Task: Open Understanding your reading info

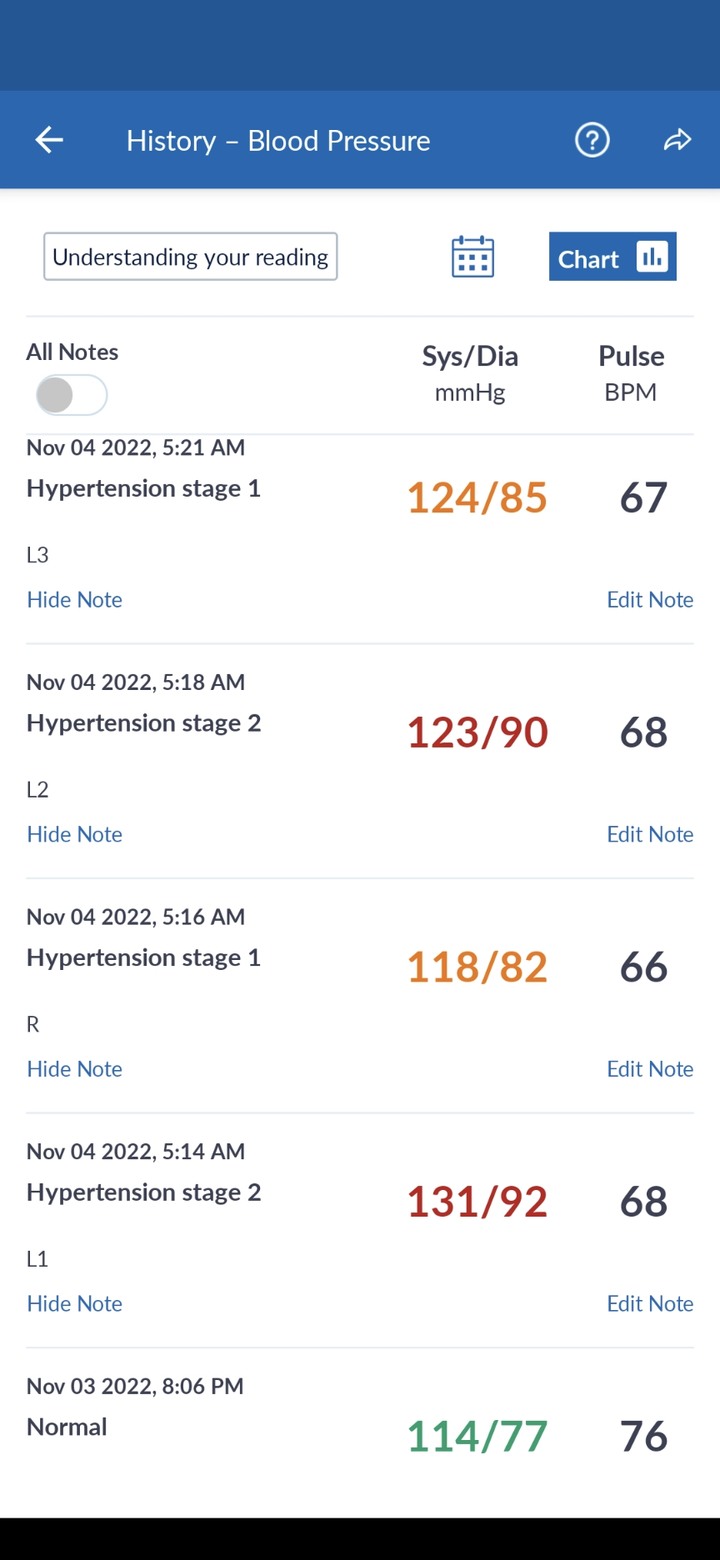Action: click(190, 257)
